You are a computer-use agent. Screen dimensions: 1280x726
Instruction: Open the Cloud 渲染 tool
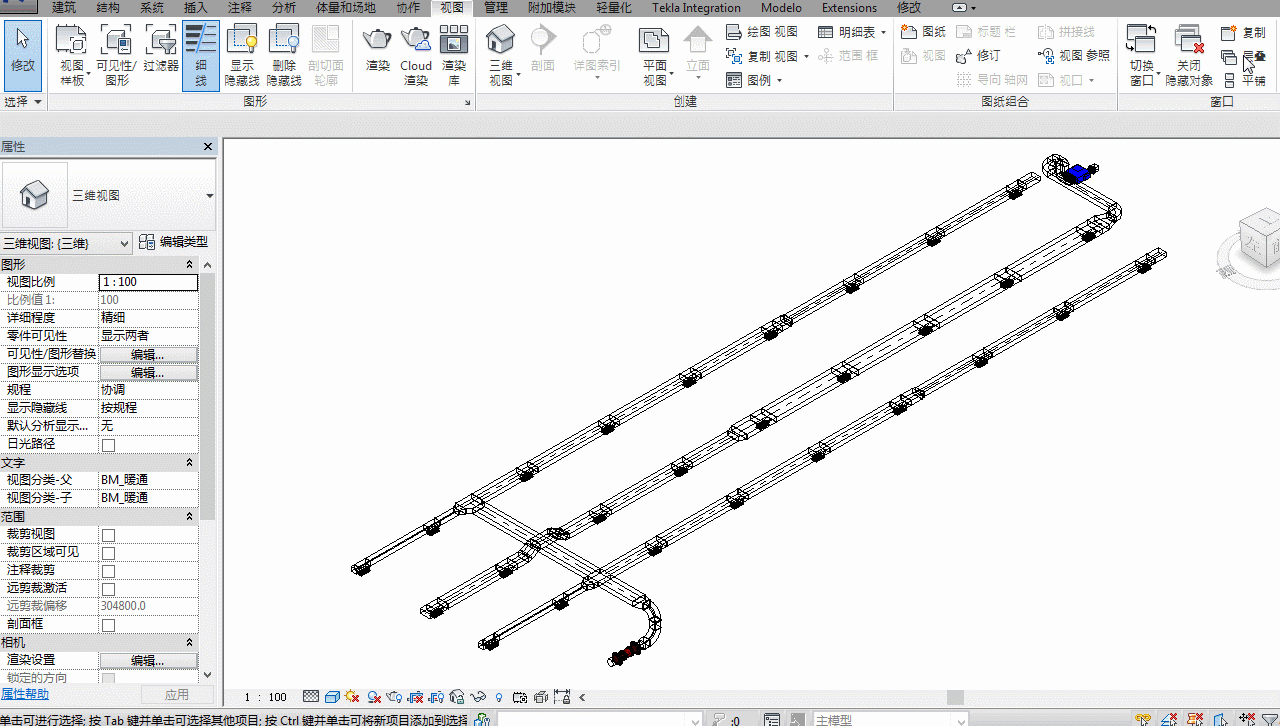tap(416, 55)
